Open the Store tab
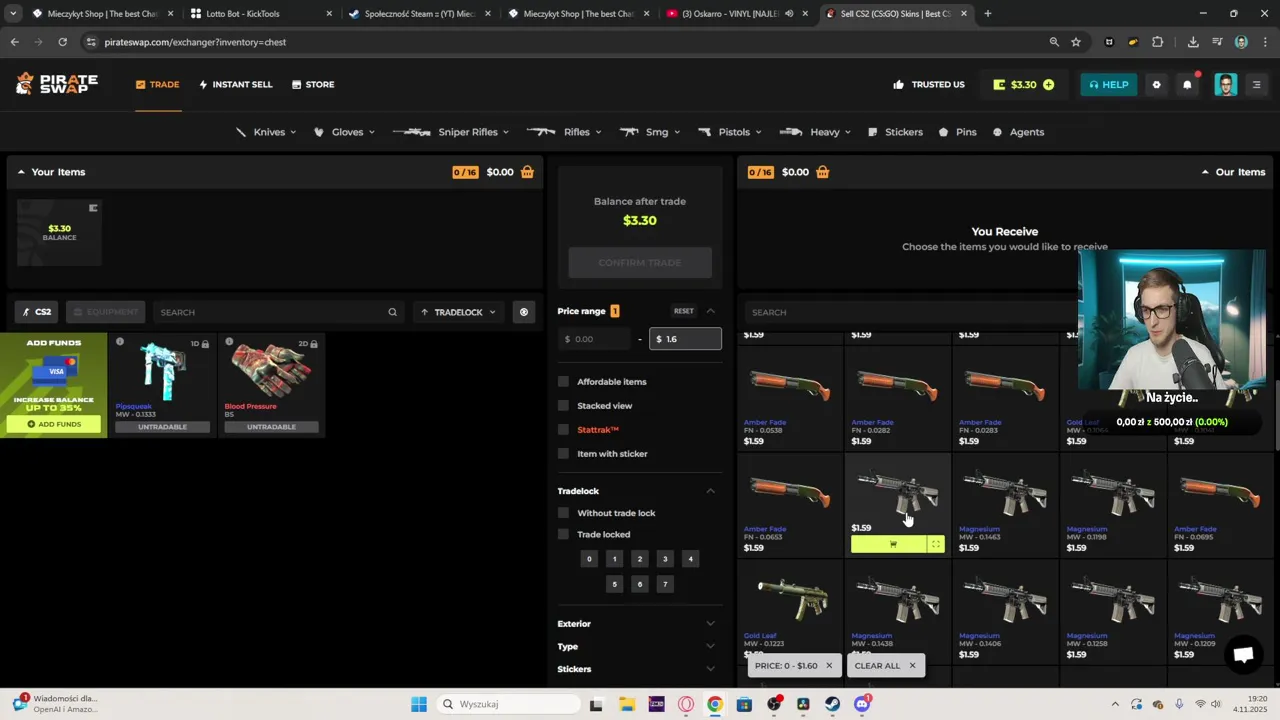The image size is (1280, 720). tap(313, 84)
